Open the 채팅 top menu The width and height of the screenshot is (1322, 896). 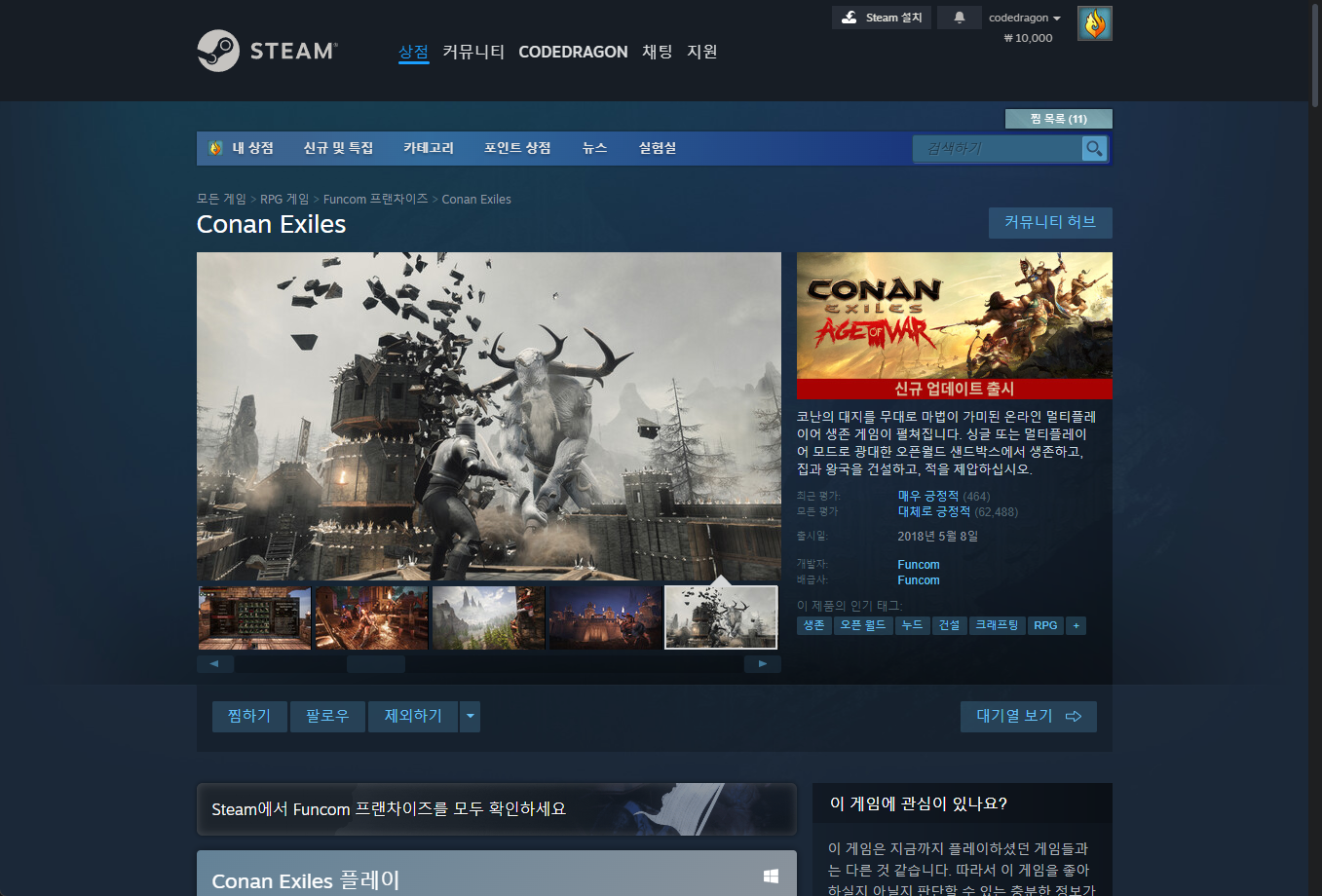point(658,52)
